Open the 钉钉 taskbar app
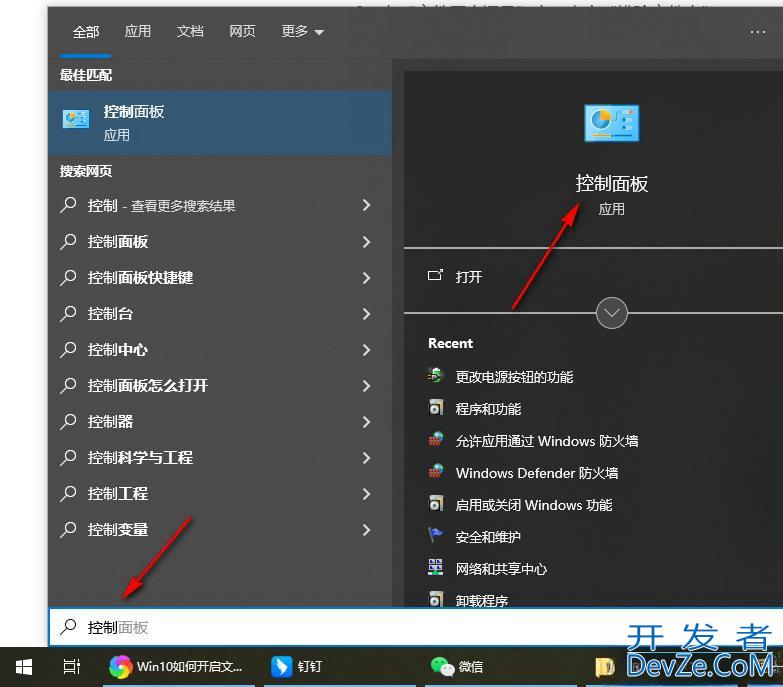The image size is (783, 687). [x=296, y=666]
